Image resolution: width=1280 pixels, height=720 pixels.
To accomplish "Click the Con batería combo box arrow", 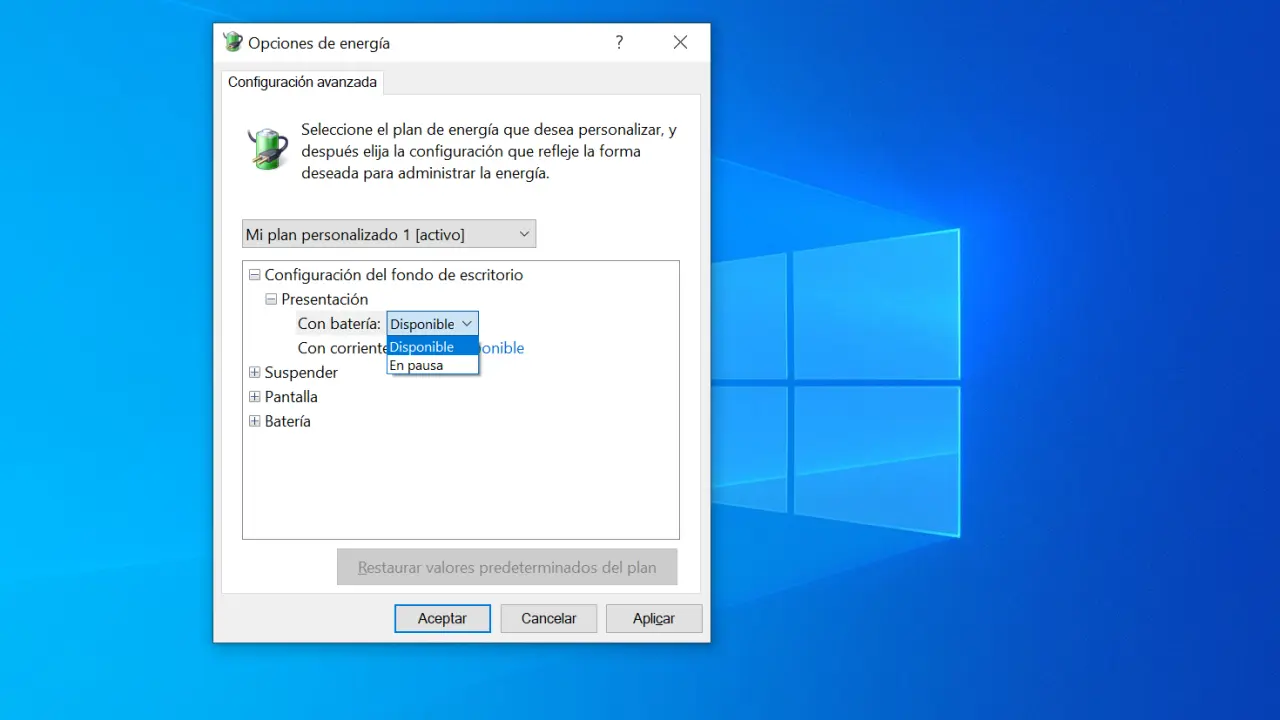I will click(x=467, y=324).
